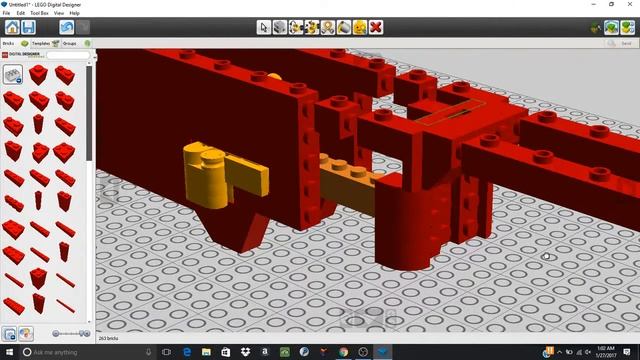
Task: Open the Action Center notification icon
Action: pos(627,352)
